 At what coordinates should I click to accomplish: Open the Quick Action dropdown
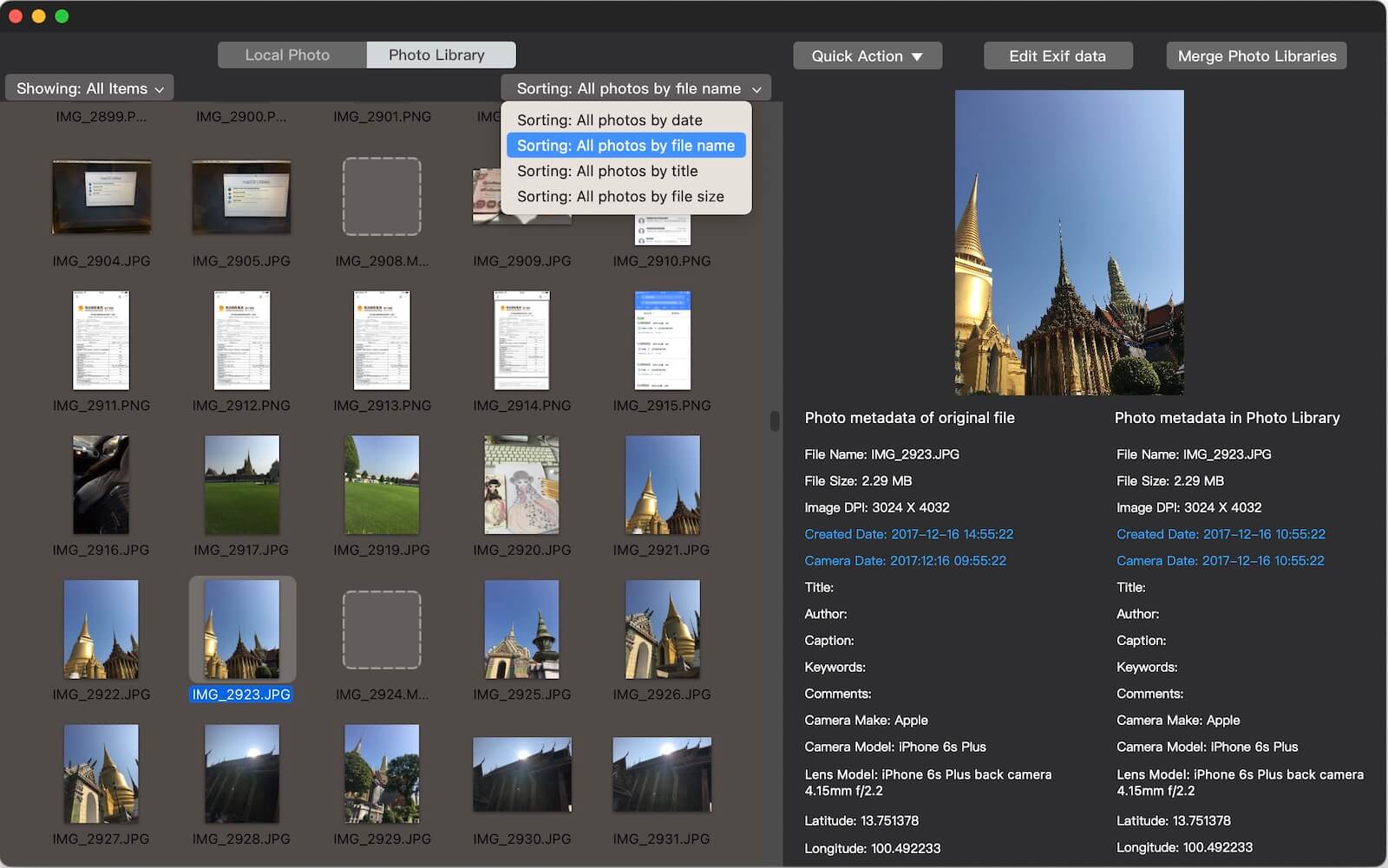867,55
